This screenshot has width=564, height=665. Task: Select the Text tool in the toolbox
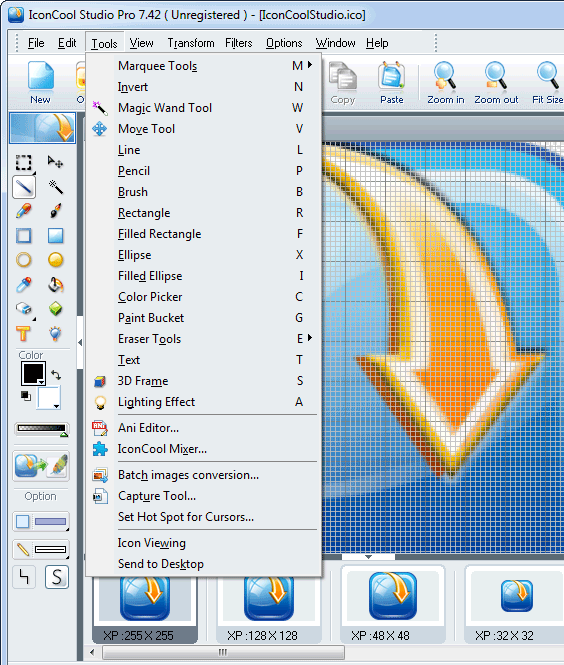(24, 334)
